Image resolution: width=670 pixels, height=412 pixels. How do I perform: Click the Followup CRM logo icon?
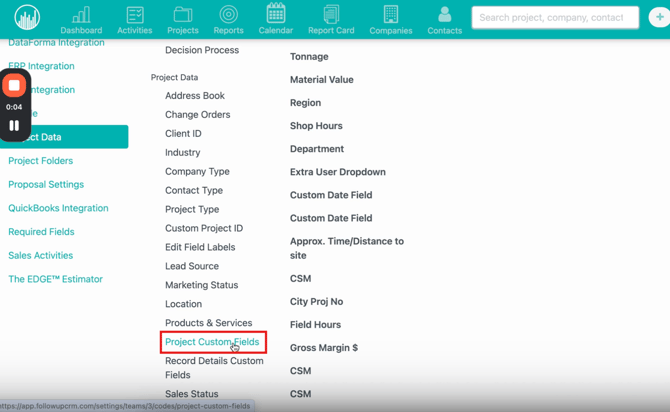(x=27, y=18)
